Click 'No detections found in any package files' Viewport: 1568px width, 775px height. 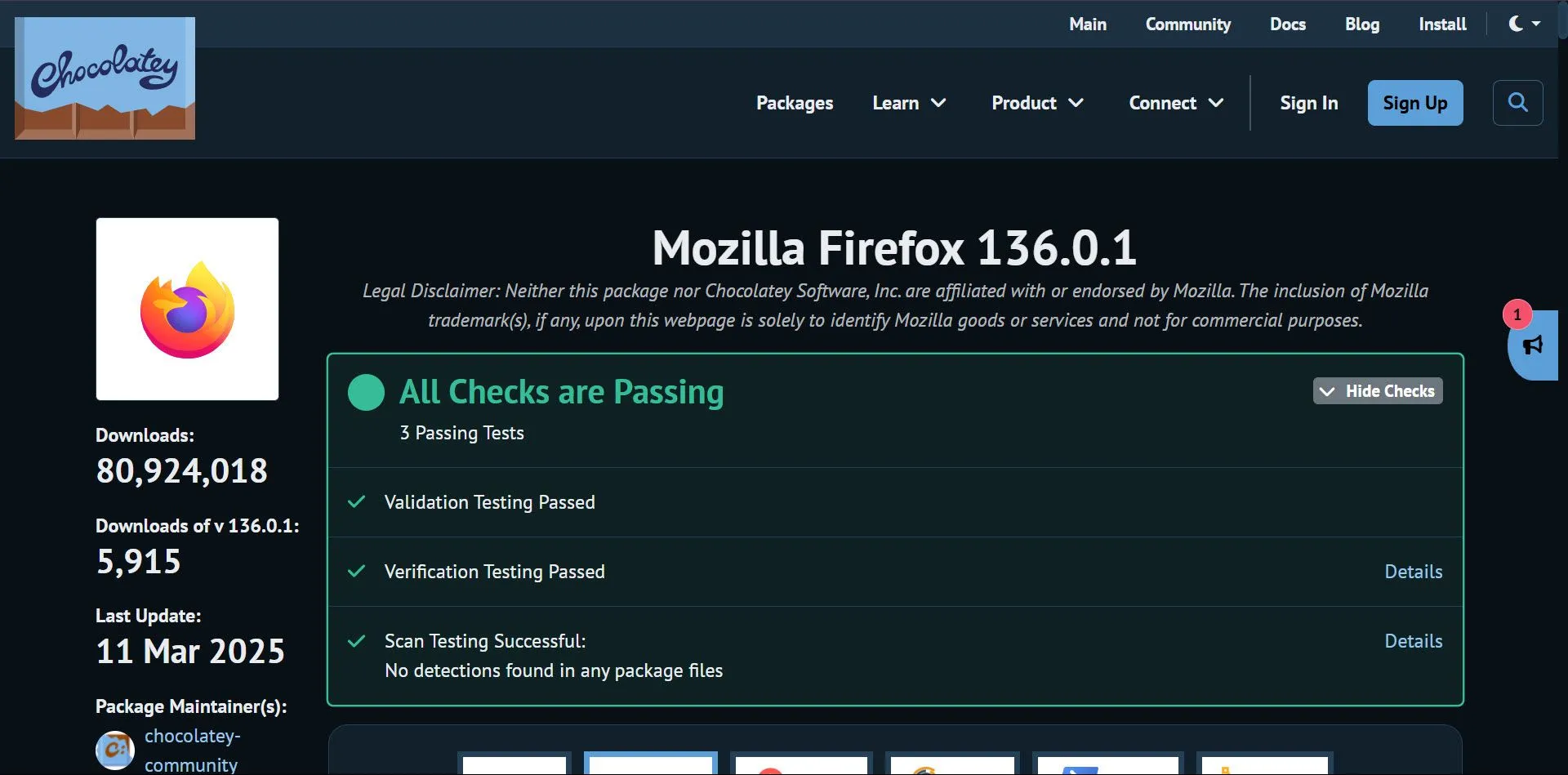pos(554,670)
